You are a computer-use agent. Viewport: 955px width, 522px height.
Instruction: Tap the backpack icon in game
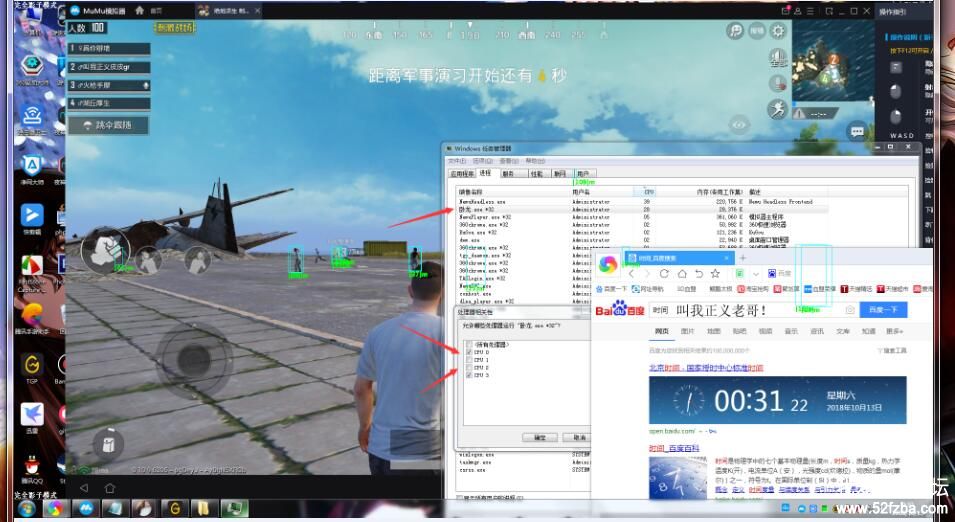click(108, 444)
